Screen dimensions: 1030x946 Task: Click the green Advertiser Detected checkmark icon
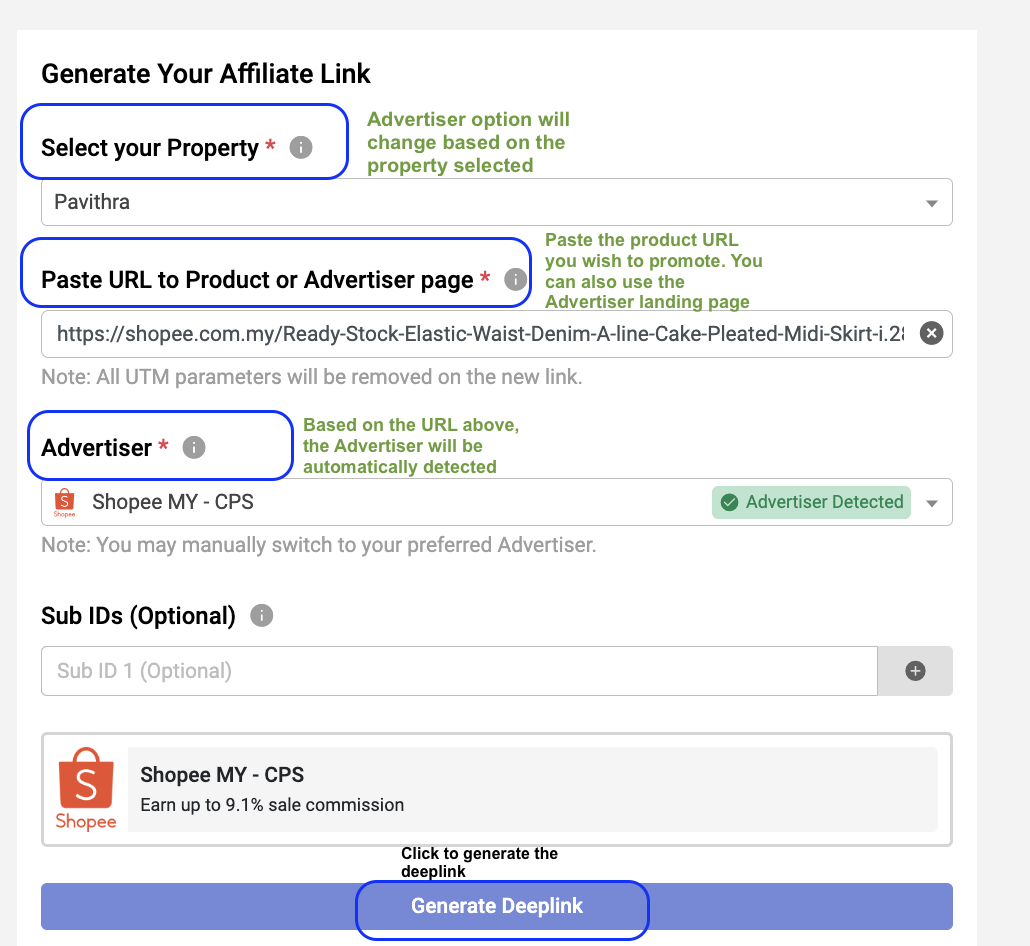[729, 503]
